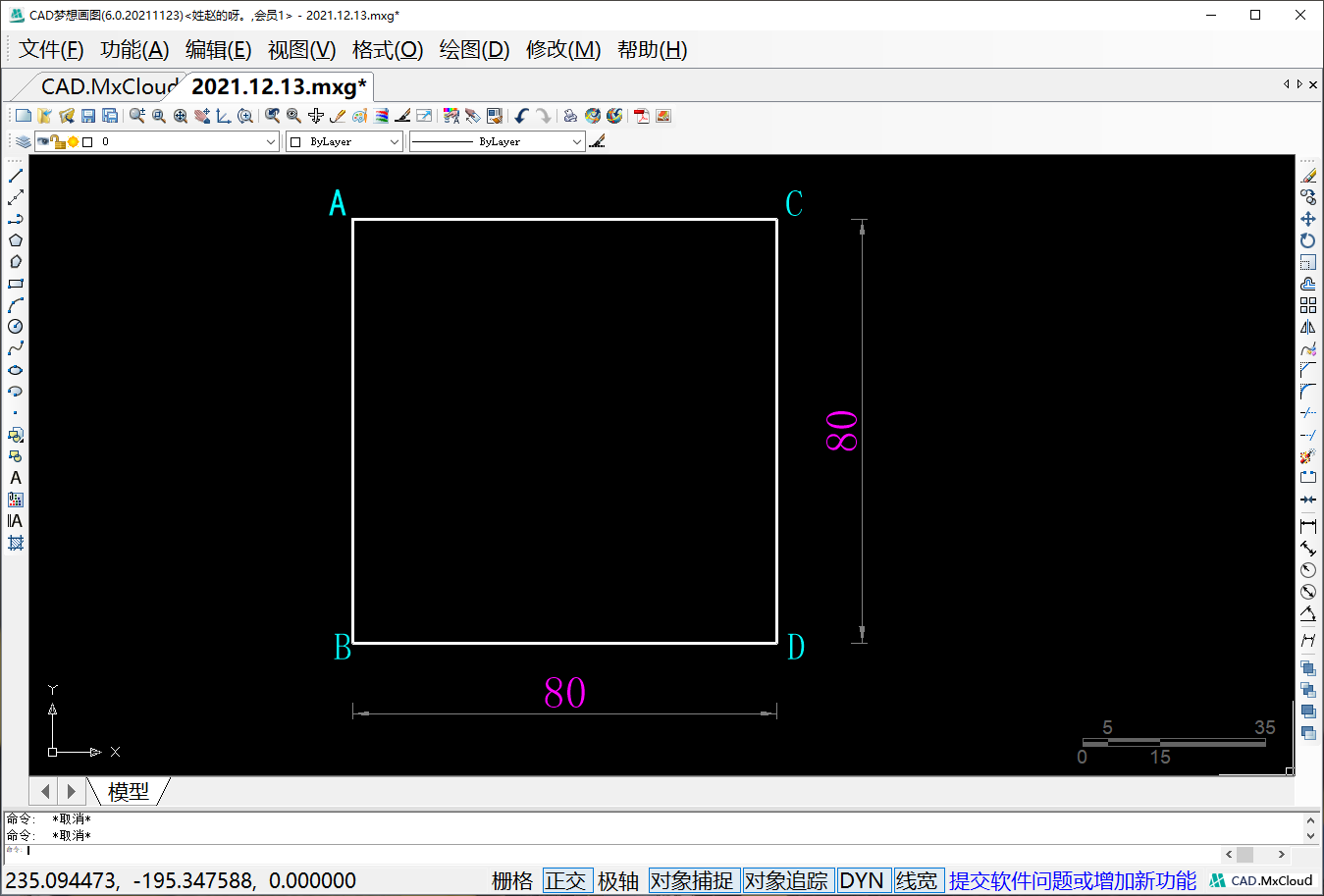Click the Undo arrow icon

pos(521,116)
